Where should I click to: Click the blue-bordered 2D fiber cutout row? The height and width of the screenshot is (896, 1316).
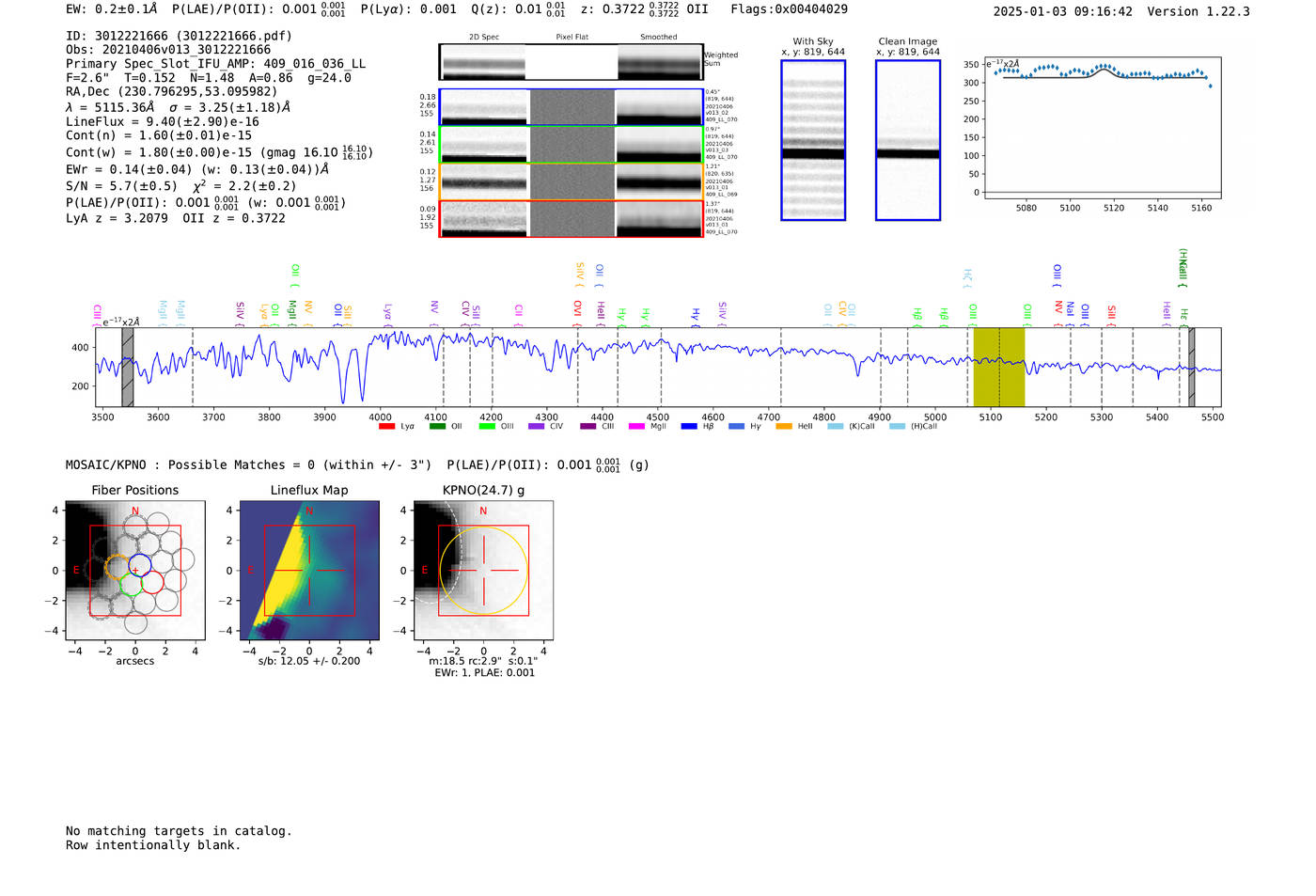[x=572, y=107]
